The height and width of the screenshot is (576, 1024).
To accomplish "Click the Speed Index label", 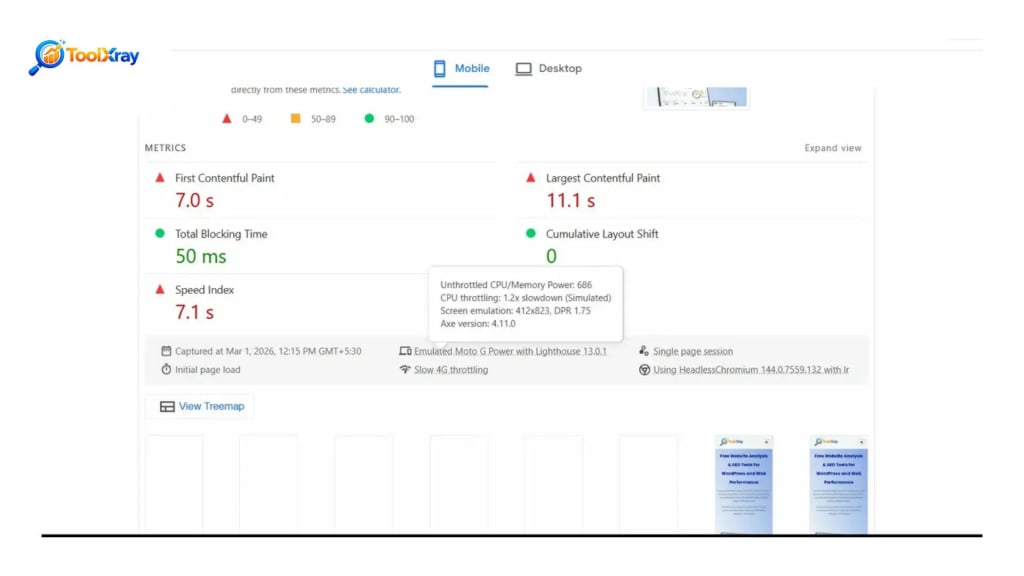I will point(204,289).
